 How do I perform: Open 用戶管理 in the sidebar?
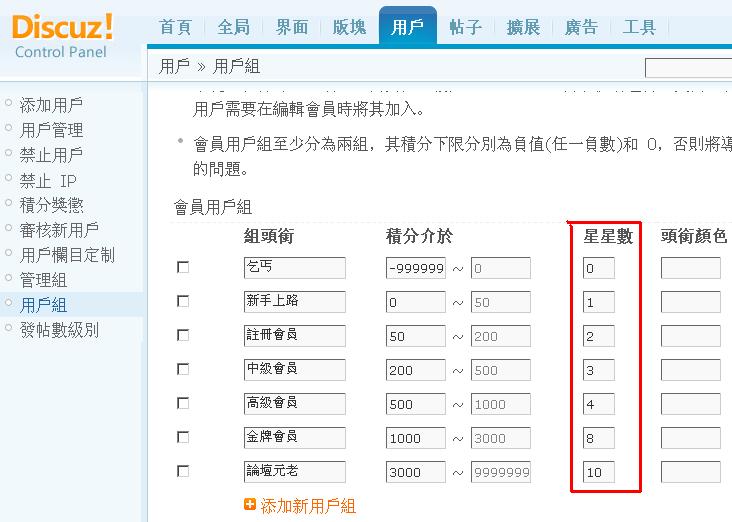click(x=51, y=130)
